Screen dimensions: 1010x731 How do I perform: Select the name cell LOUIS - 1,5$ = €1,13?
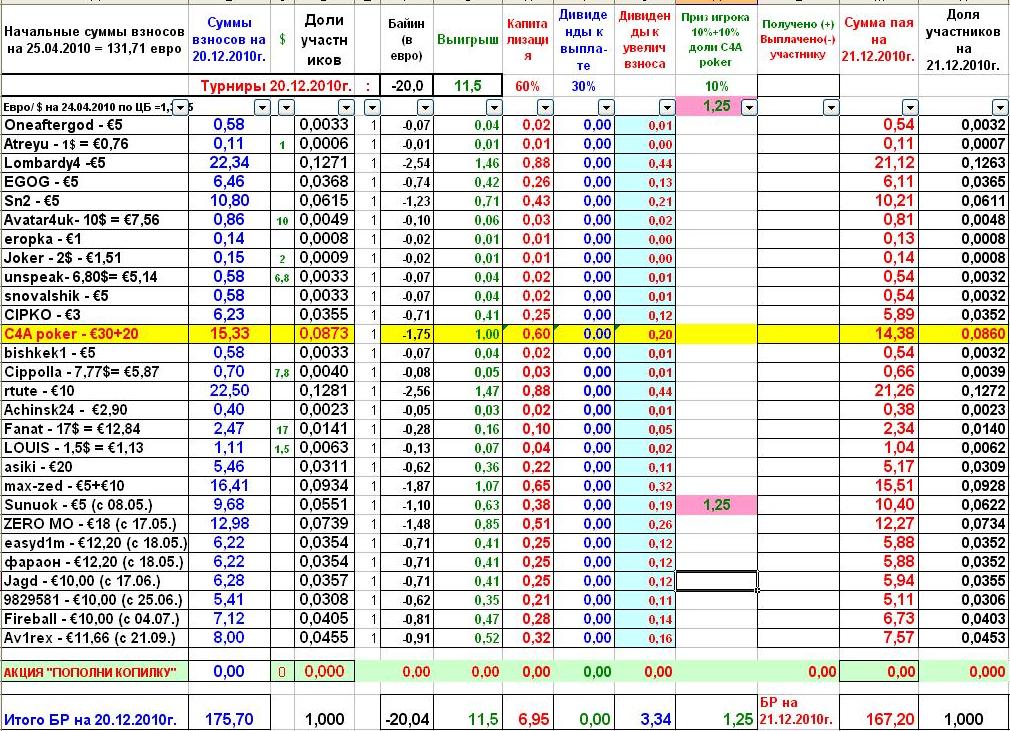pyautogui.click(x=95, y=448)
